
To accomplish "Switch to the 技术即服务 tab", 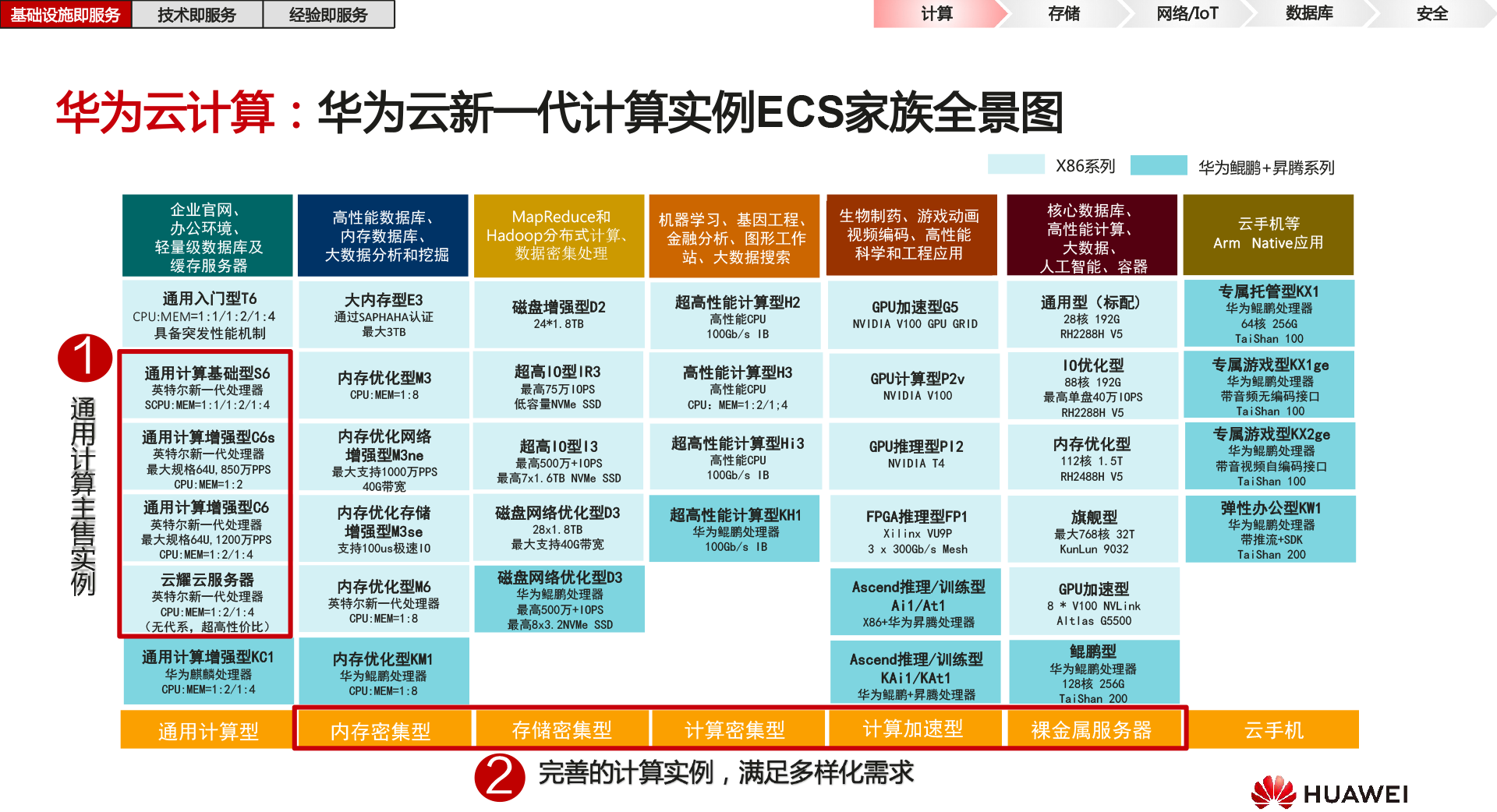I will click(x=196, y=15).
